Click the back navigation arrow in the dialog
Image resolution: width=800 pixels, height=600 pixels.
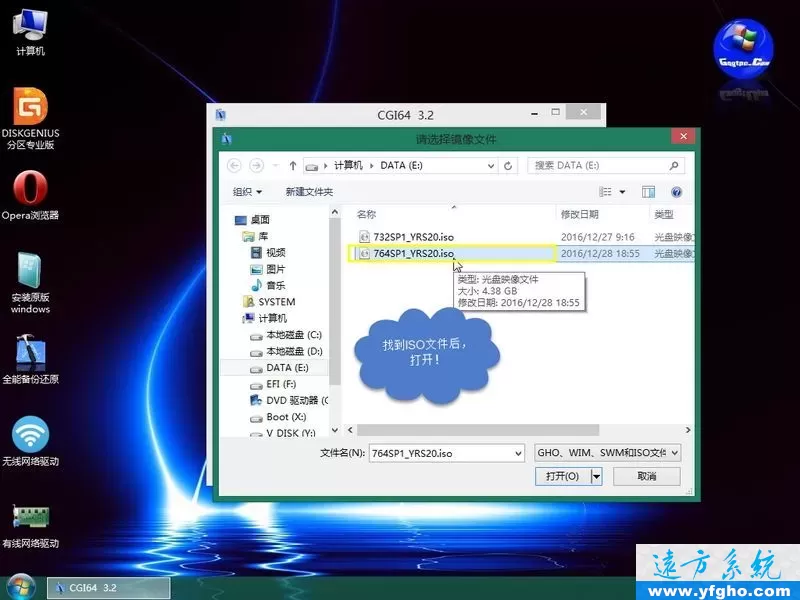coord(234,165)
